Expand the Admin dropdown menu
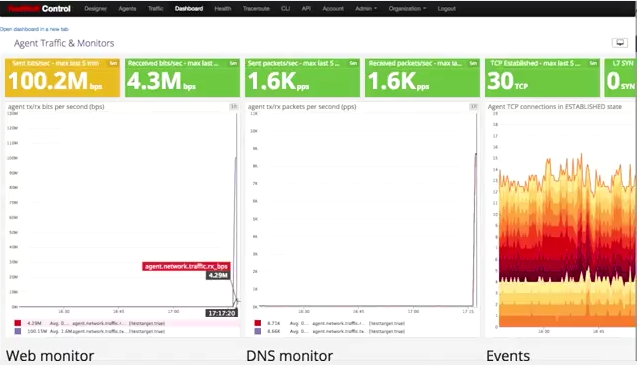The width and height of the screenshot is (637, 365). point(366,9)
